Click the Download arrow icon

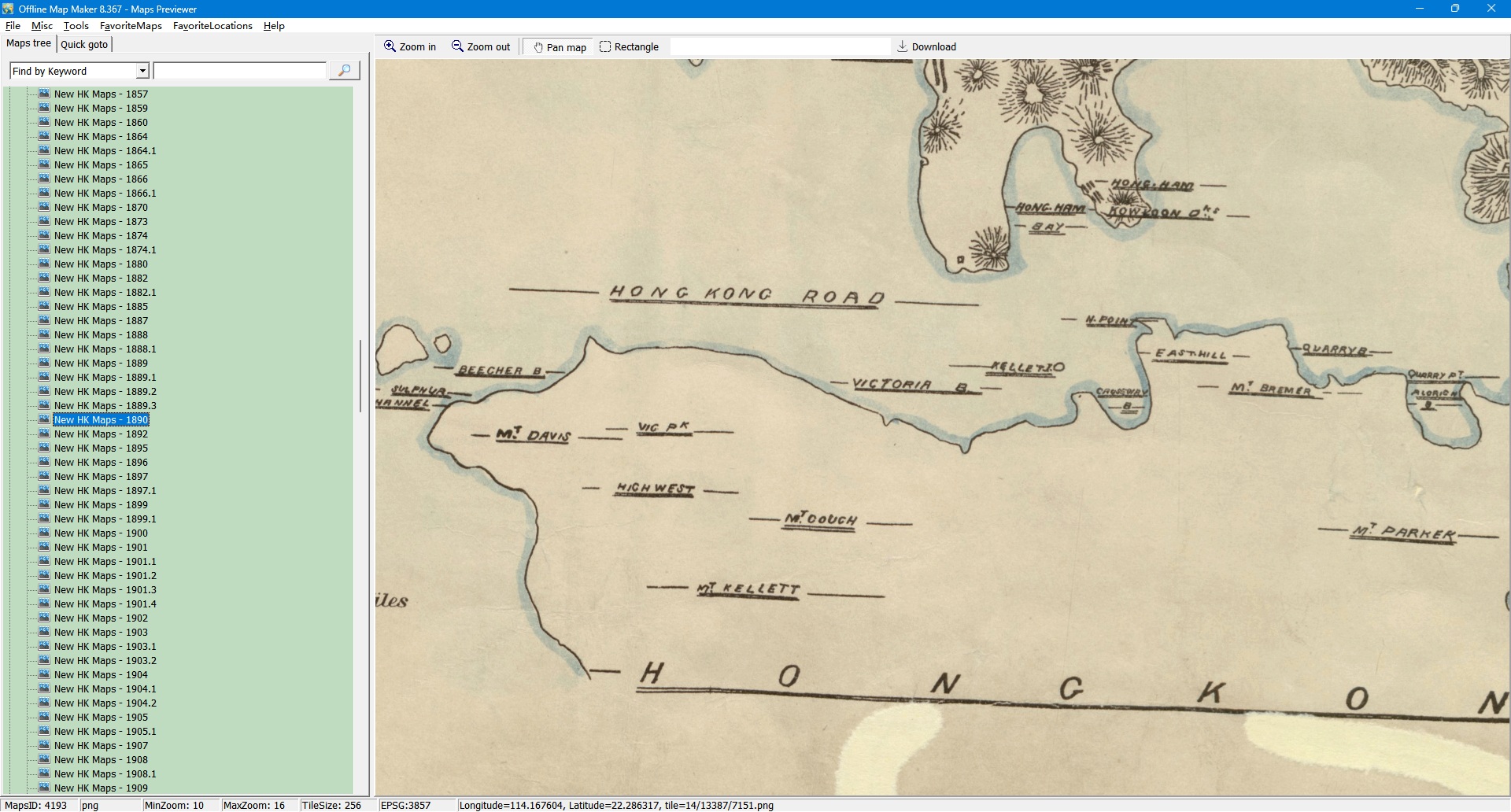[903, 46]
